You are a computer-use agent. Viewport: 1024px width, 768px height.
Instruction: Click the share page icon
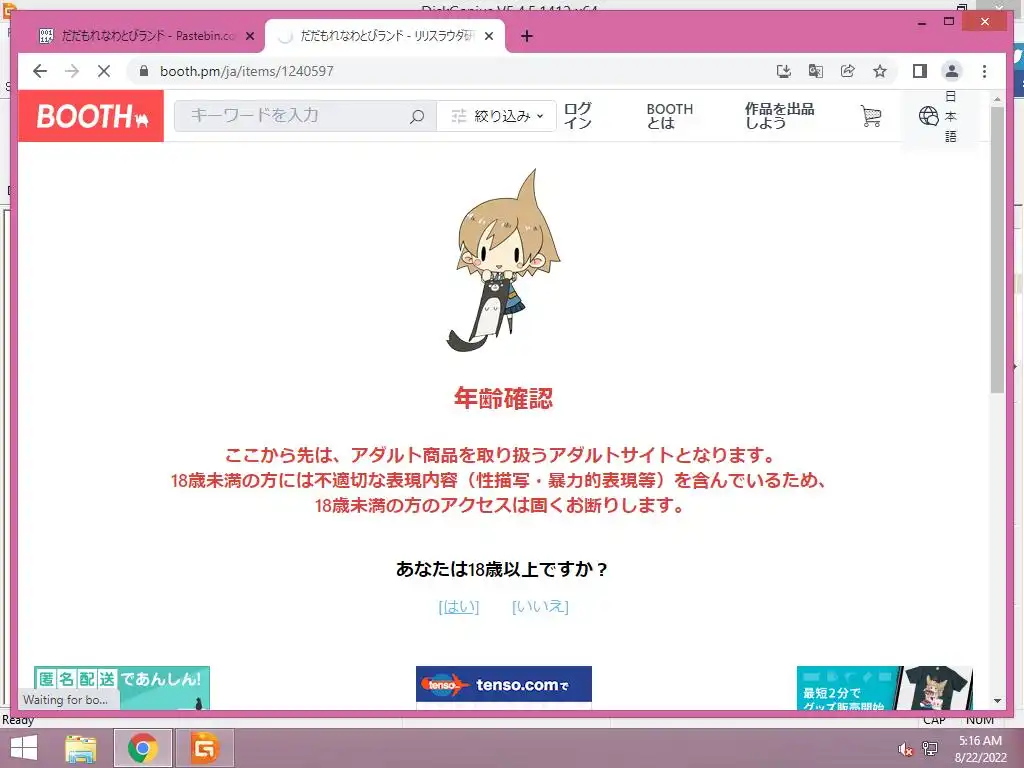coord(848,71)
